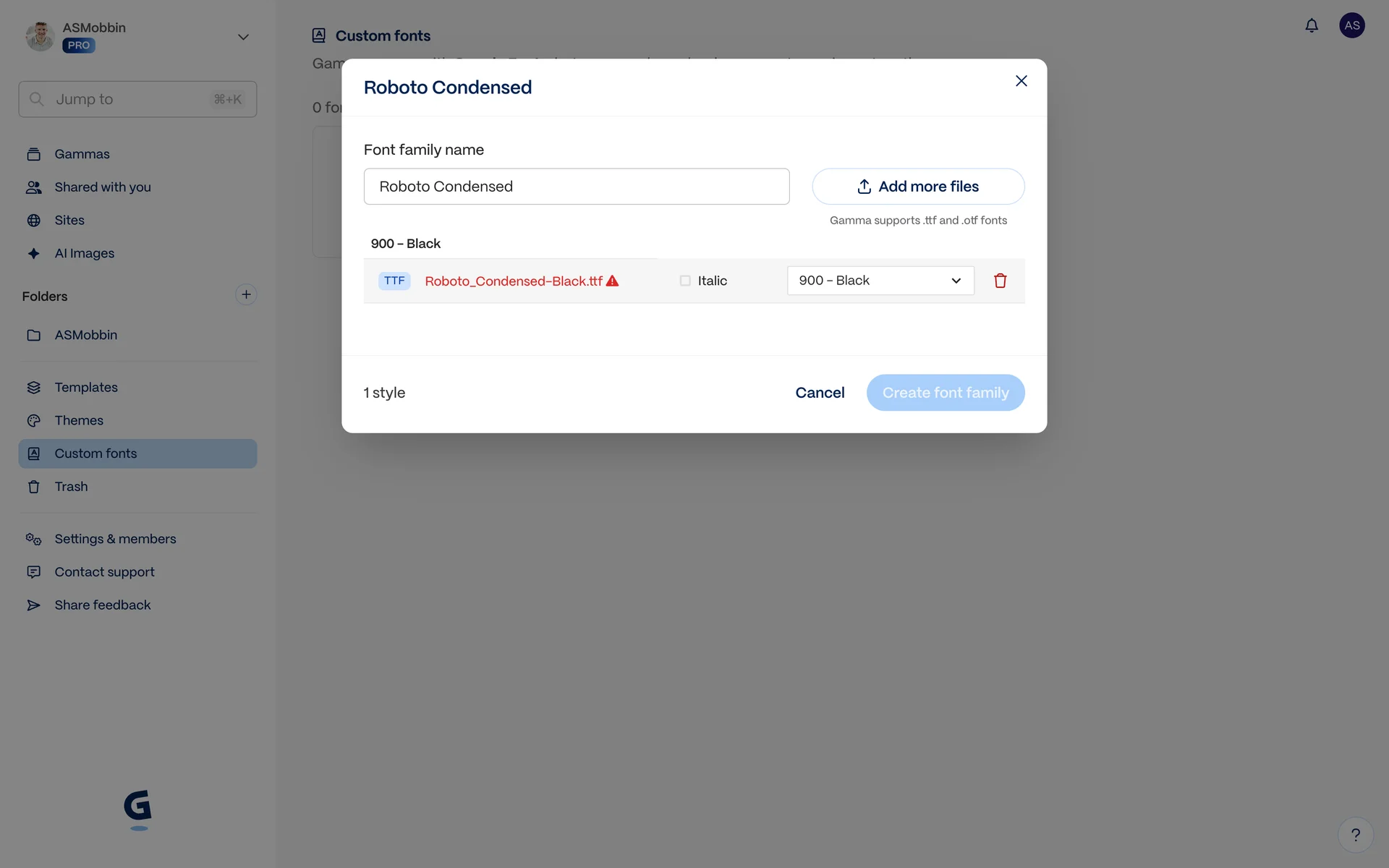Open the help question mark button
This screenshot has height=868, width=1389.
click(x=1355, y=835)
